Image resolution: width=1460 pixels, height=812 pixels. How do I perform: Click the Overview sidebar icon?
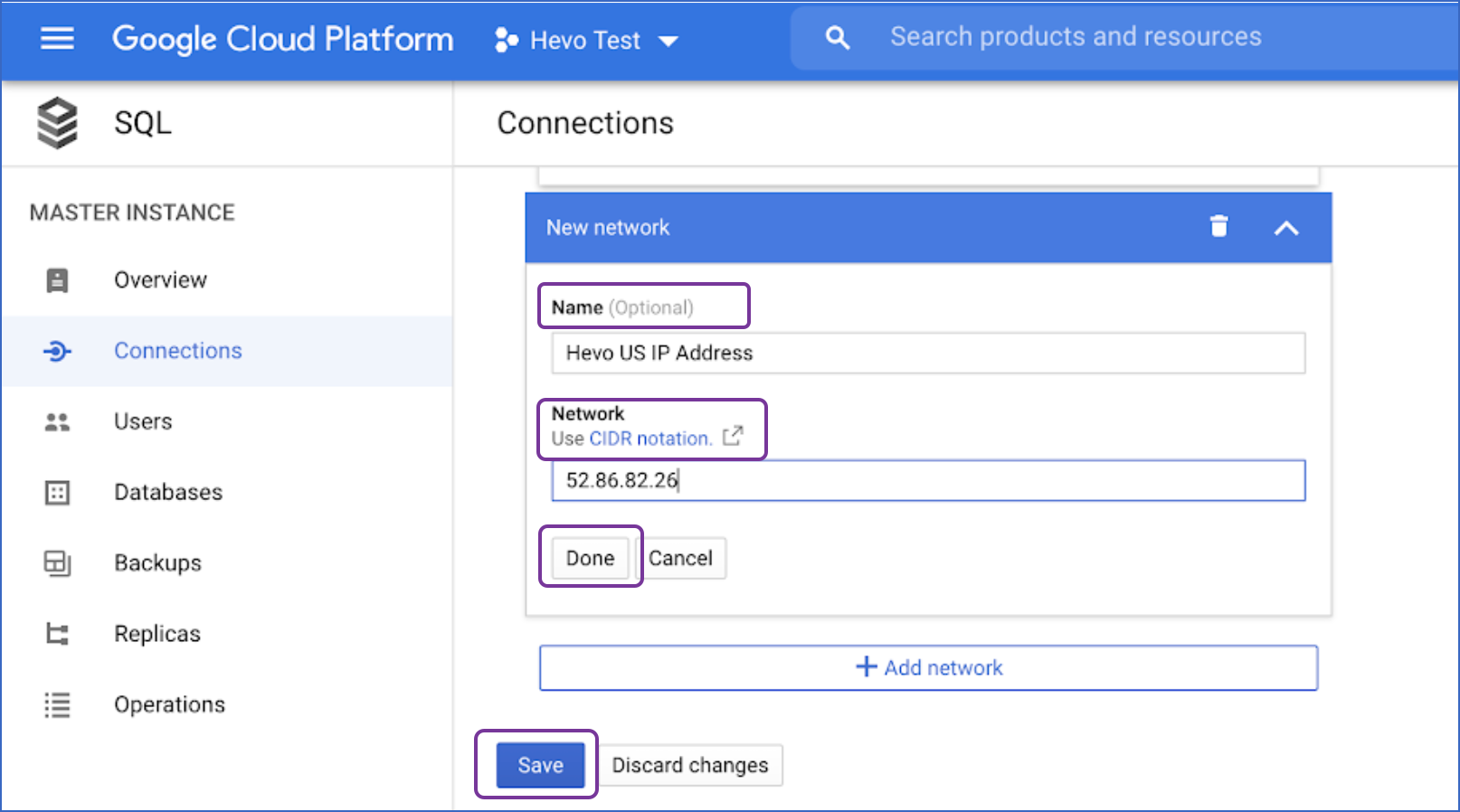pyautogui.click(x=57, y=280)
